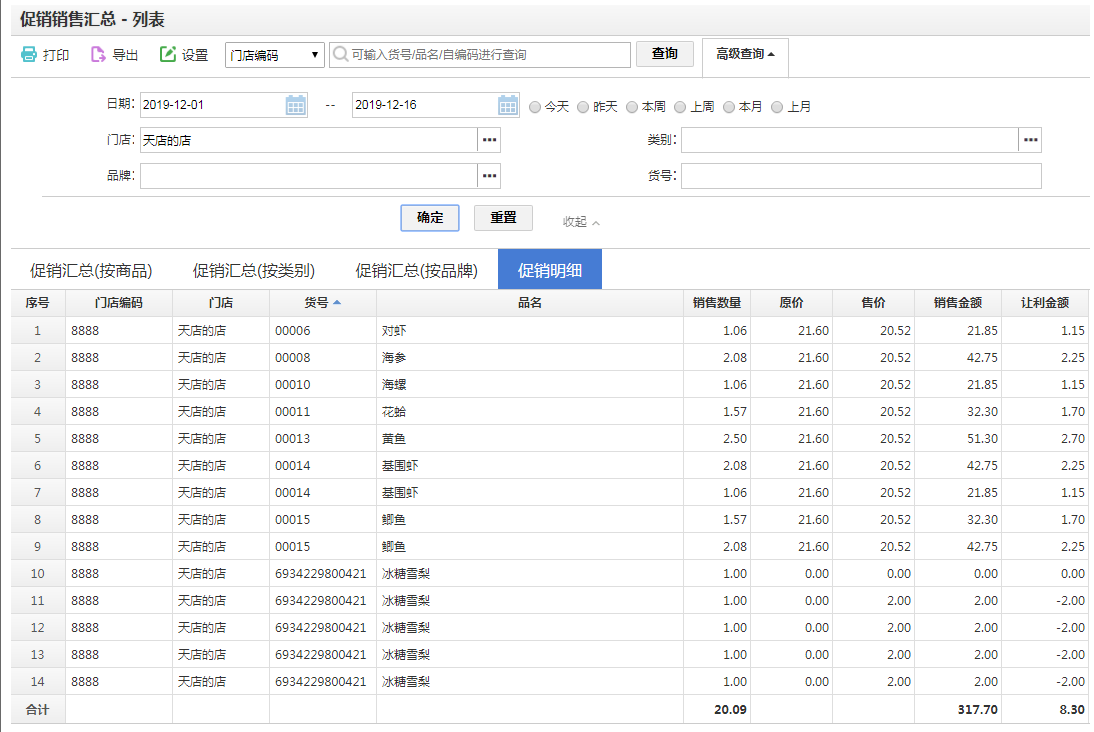The width and height of the screenshot is (1094, 732).
Task: Switch to the 促销汇总(按商品) tab
Action: 91,270
